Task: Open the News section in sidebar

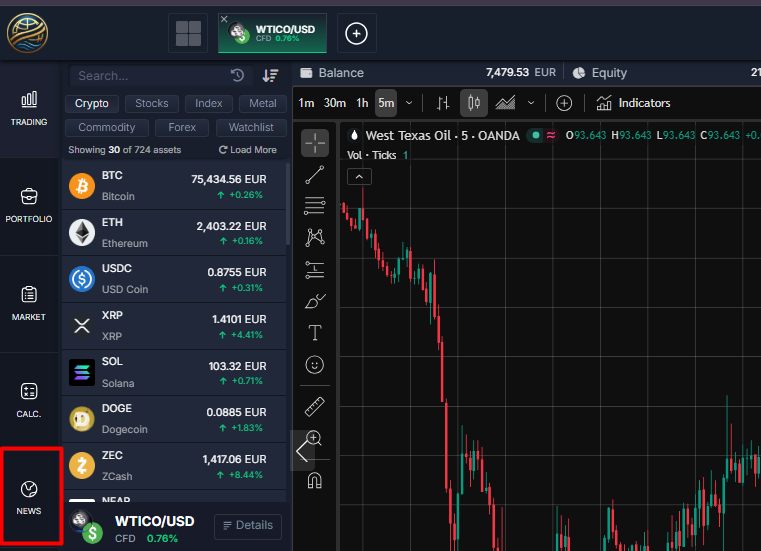Action: pyautogui.click(x=29, y=498)
